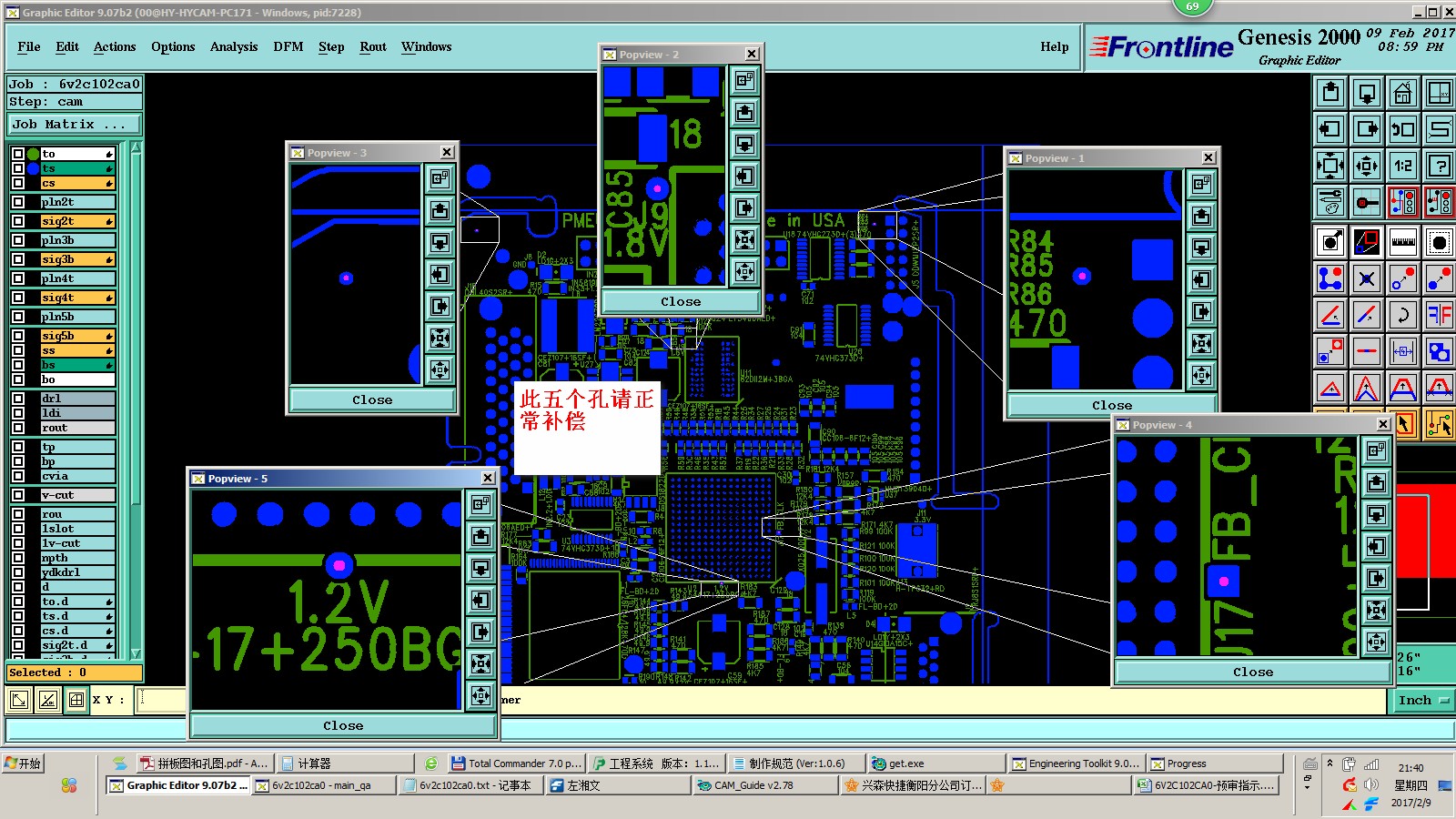Click the dimension arrows icon with number 4
Screen dimensions: 1456x819
point(1403,350)
